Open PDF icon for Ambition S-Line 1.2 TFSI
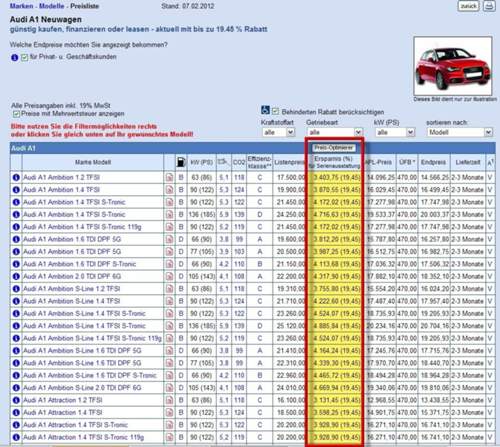The image size is (500, 447). [170, 289]
